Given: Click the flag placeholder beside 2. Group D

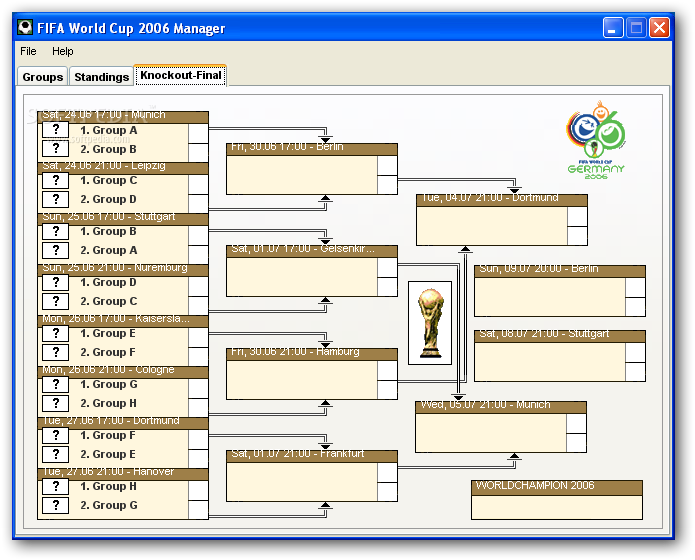Looking at the screenshot, I should click(55, 200).
